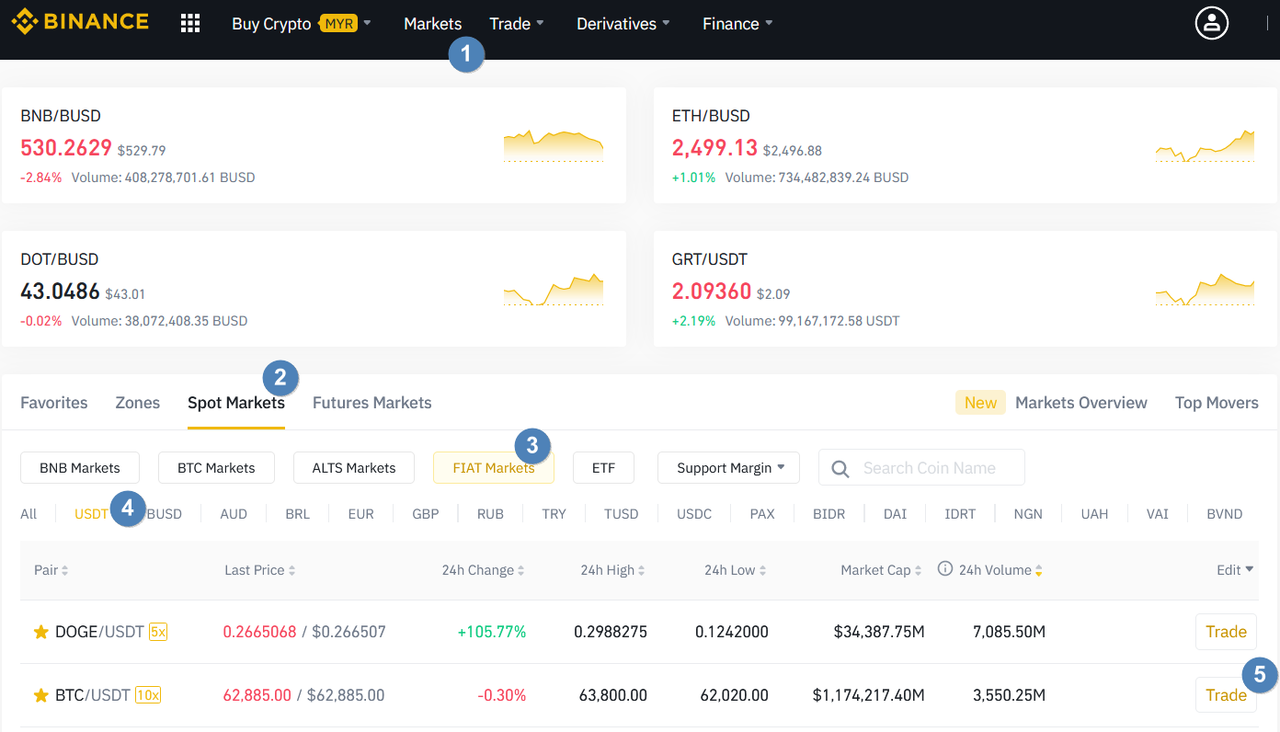This screenshot has height=732, width=1280.
Task: Select the TRY quote currency filter
Action: (554, 514)
